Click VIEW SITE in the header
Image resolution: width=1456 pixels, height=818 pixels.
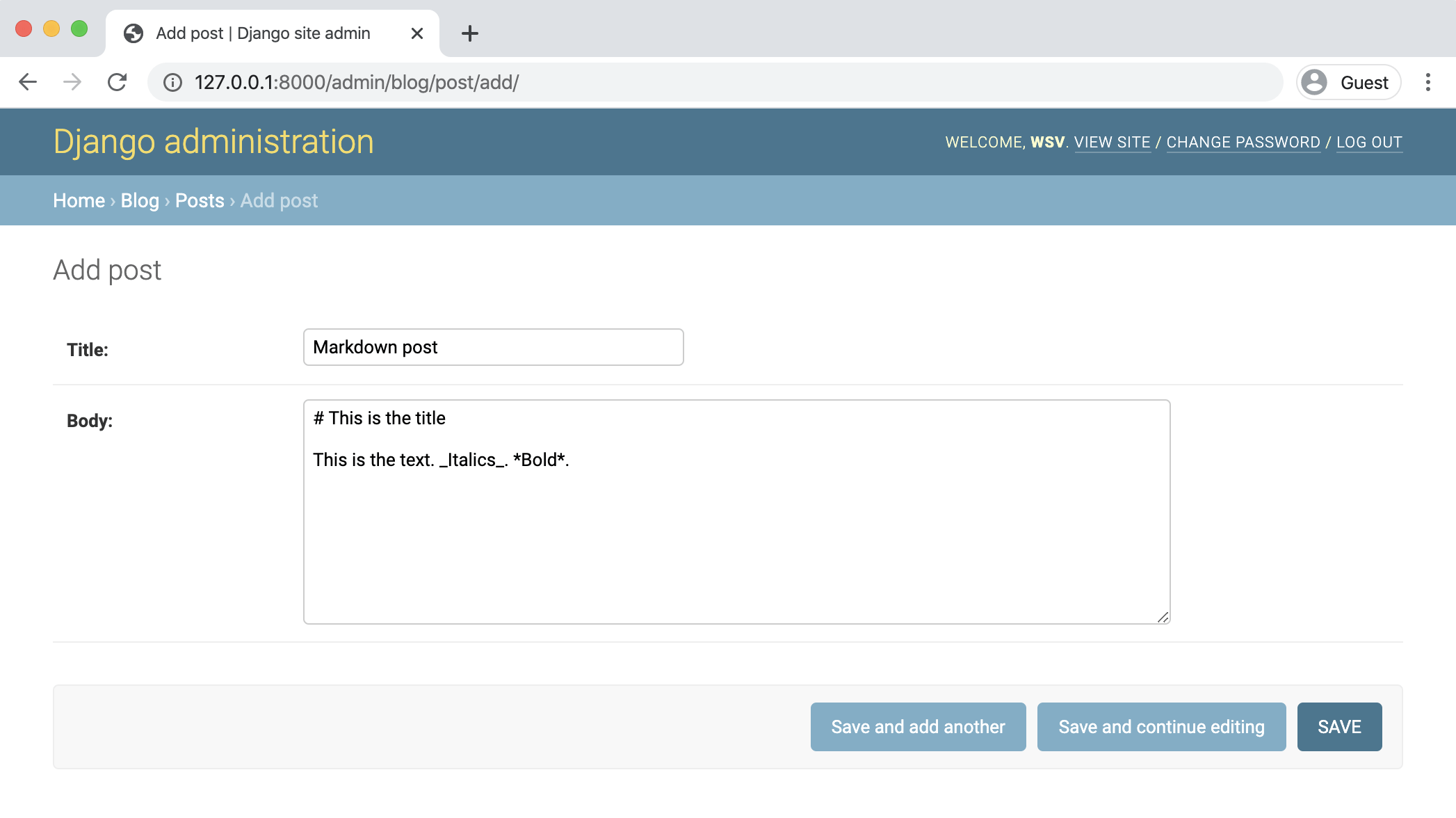(x=1112, y=142)
